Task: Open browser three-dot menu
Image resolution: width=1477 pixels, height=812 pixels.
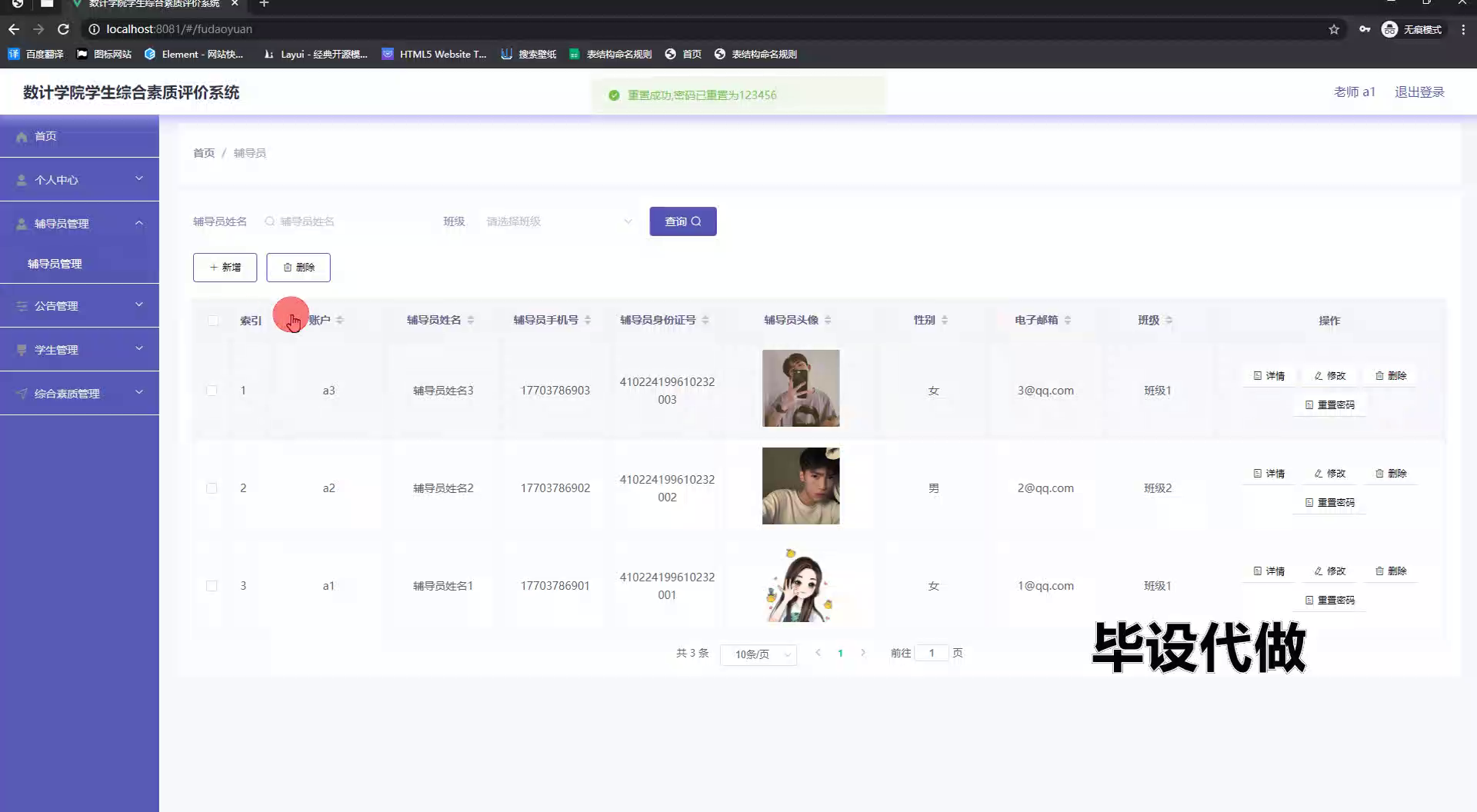Action: pos(1463,29)
